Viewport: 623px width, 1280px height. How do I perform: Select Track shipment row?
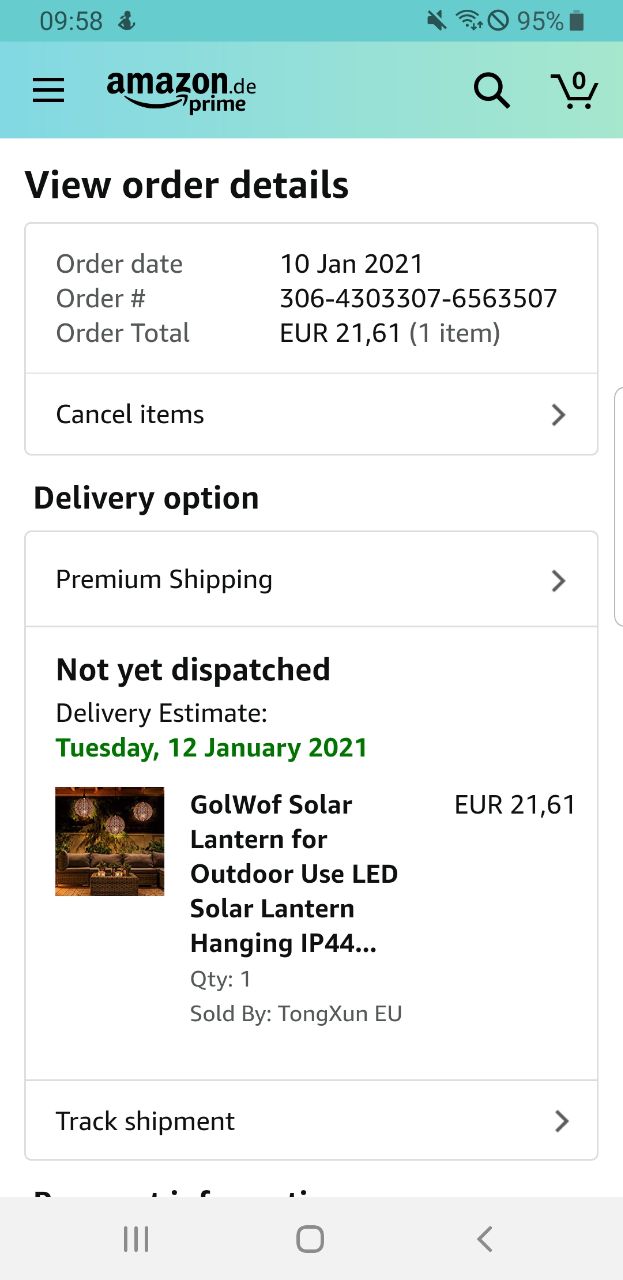pyautogui.click(x=145, y=1122)
